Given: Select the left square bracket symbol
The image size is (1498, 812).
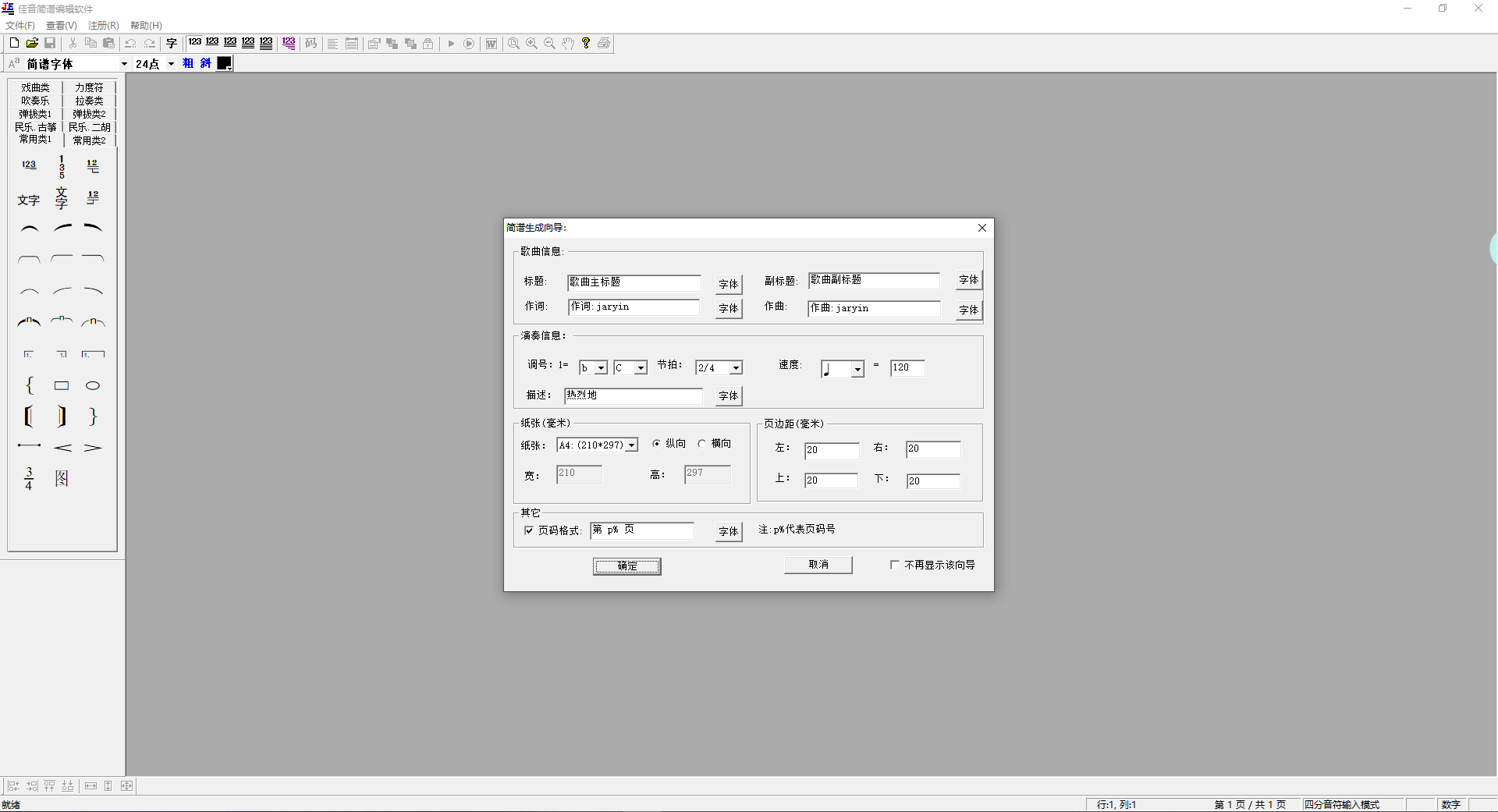Looking at the screenshot, I should [29, 417].
